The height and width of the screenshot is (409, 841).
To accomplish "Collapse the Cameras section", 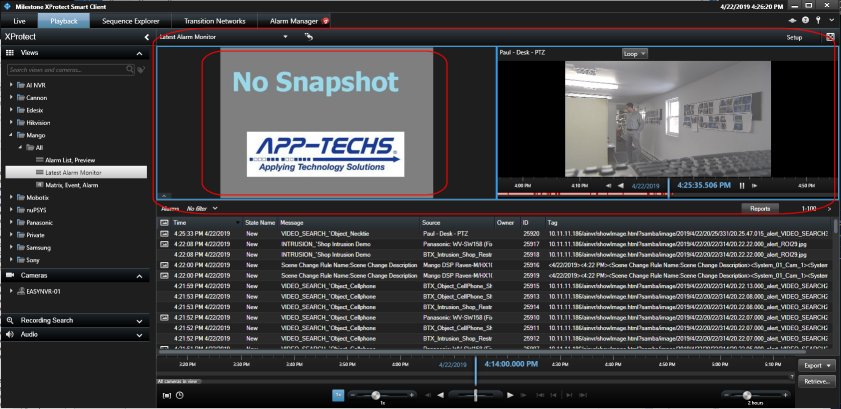I will [x=139, y=276].
